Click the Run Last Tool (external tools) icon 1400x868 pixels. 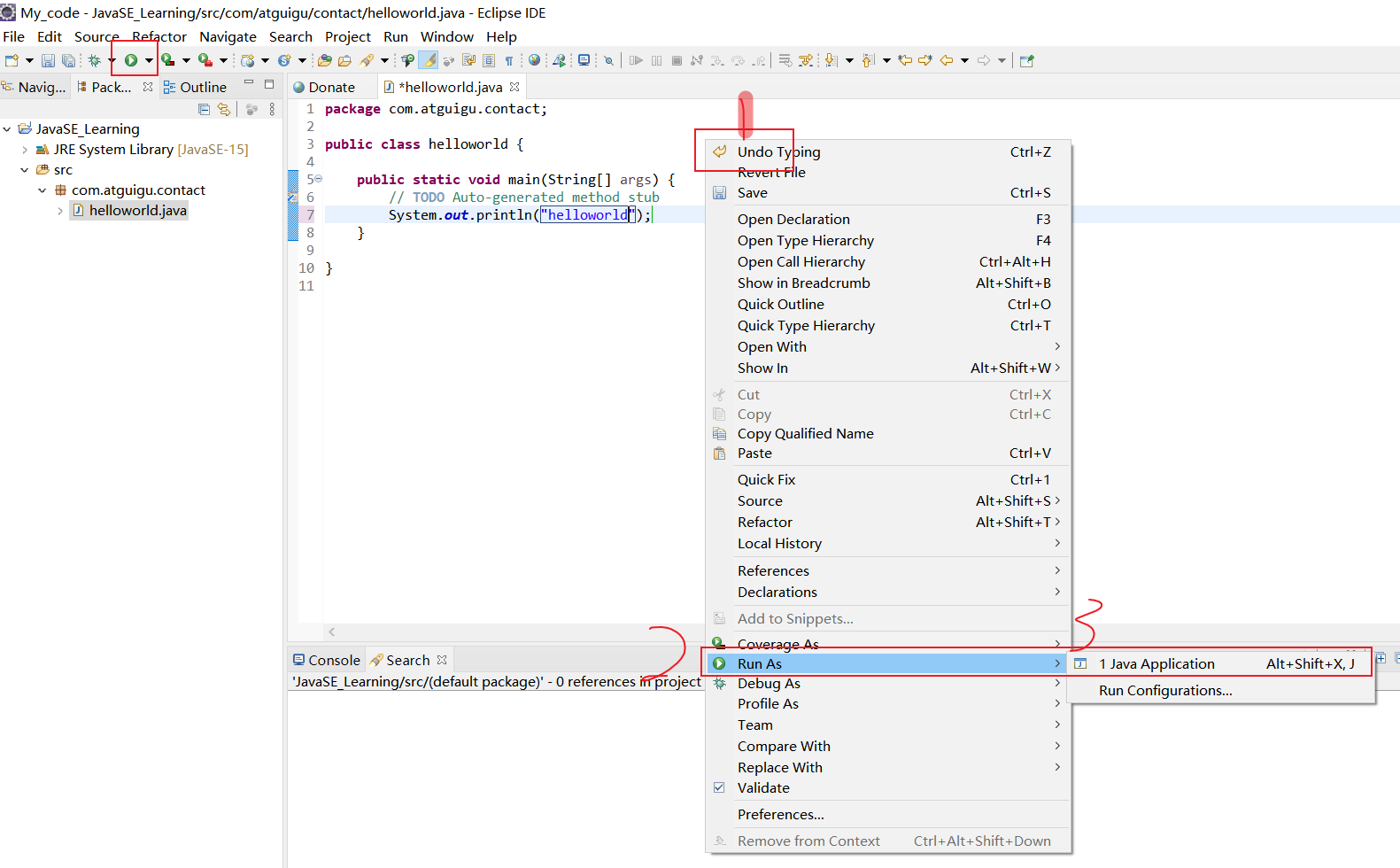(205, 60)
